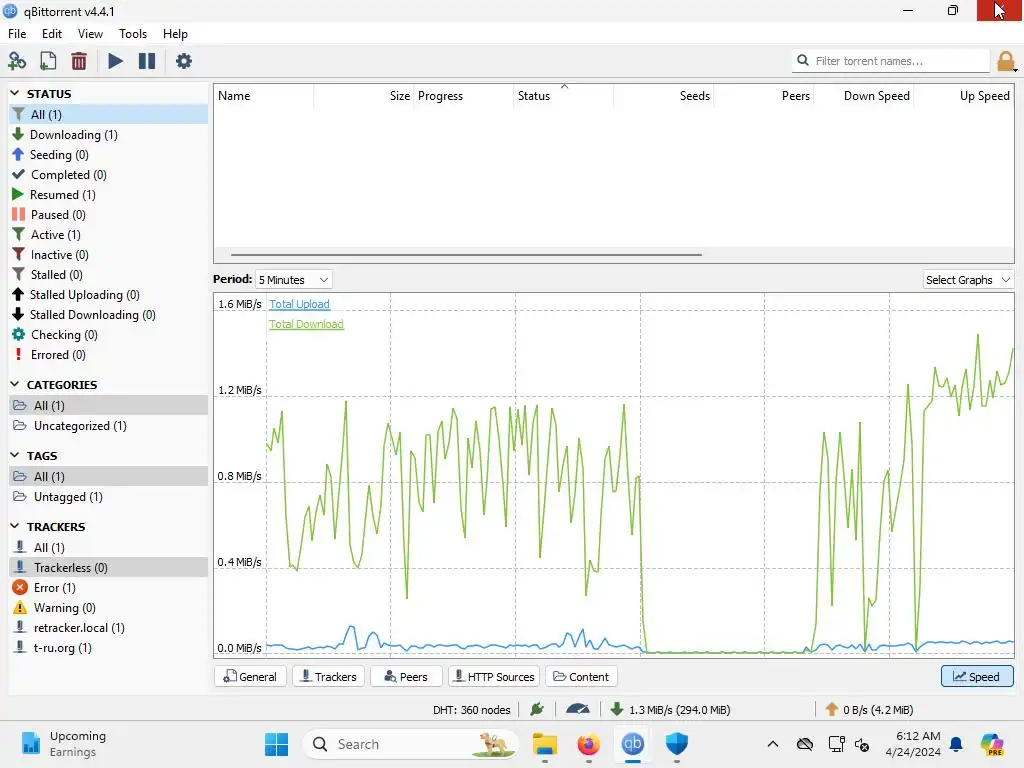Select the Trackerless (0) tracker filter
The height and width of the screenshot is (768, 1024).
[108, 568]
